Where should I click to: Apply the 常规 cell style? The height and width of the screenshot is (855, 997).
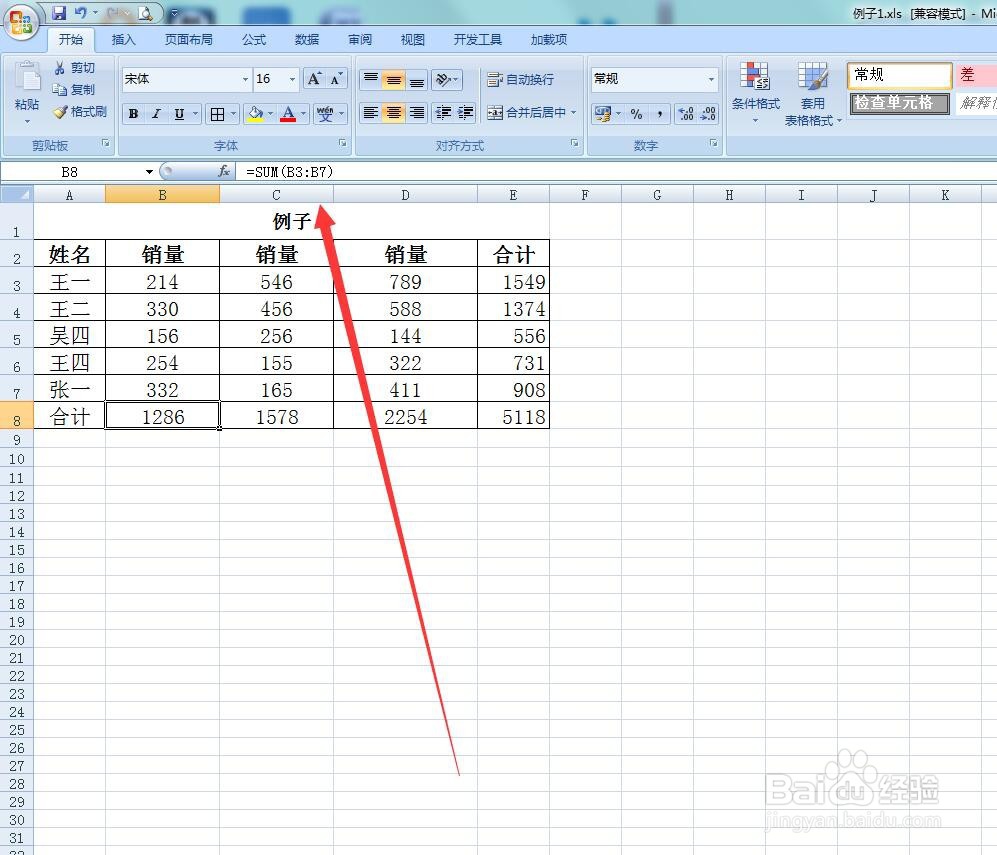coord(899,75)
